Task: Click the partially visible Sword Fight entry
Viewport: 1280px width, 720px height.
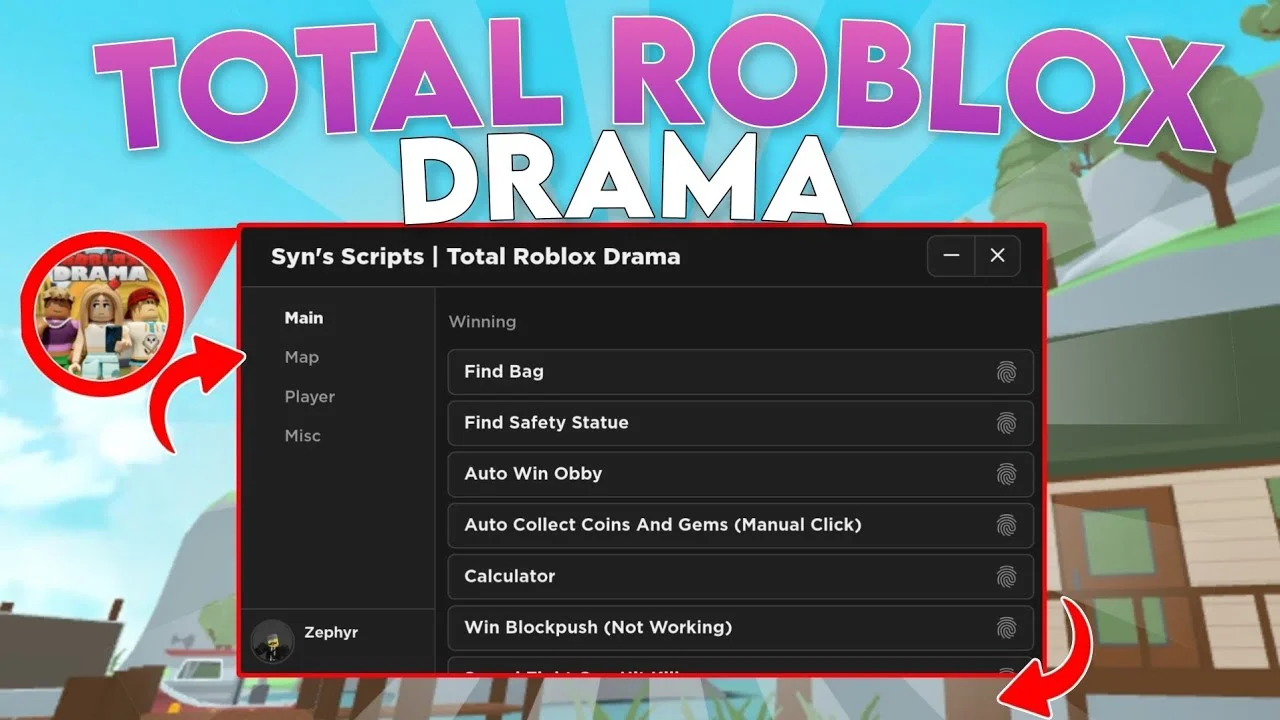Action: pos(700,672)
